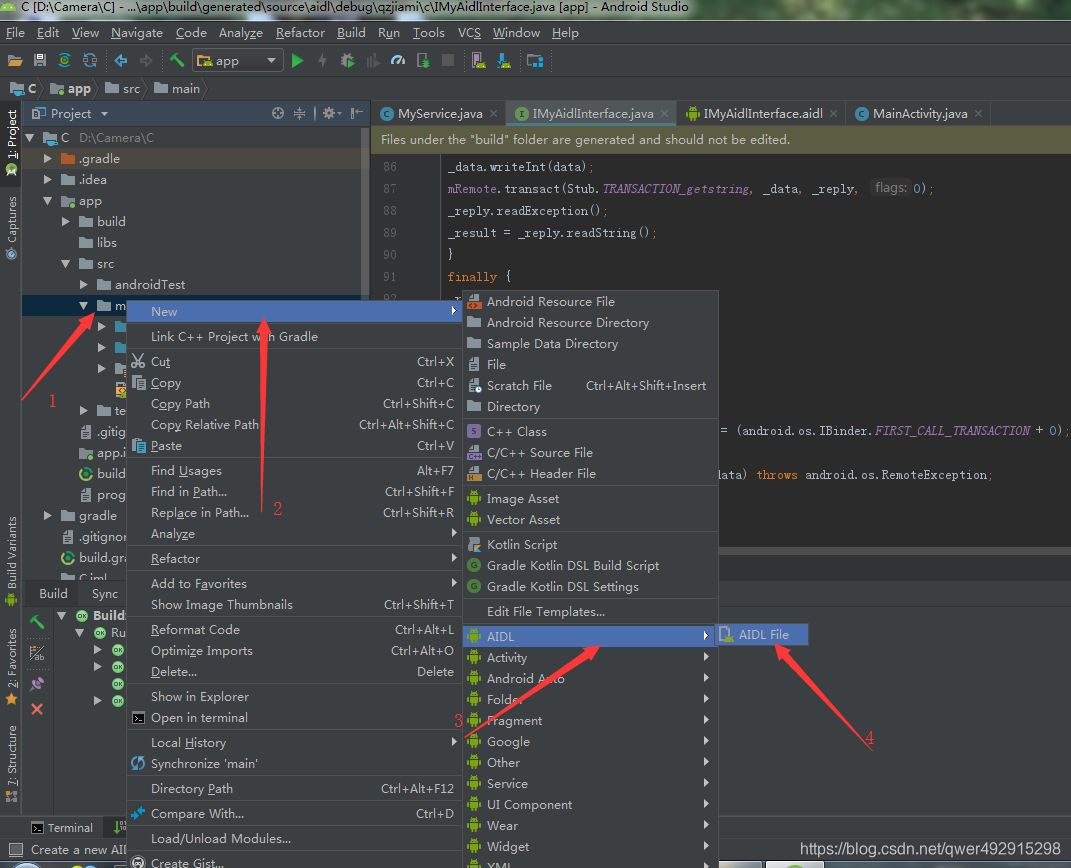This screenshot has height=868, width=1071.
Task: Select AIDL File in the submenu
Action: [x=762, y=634]
